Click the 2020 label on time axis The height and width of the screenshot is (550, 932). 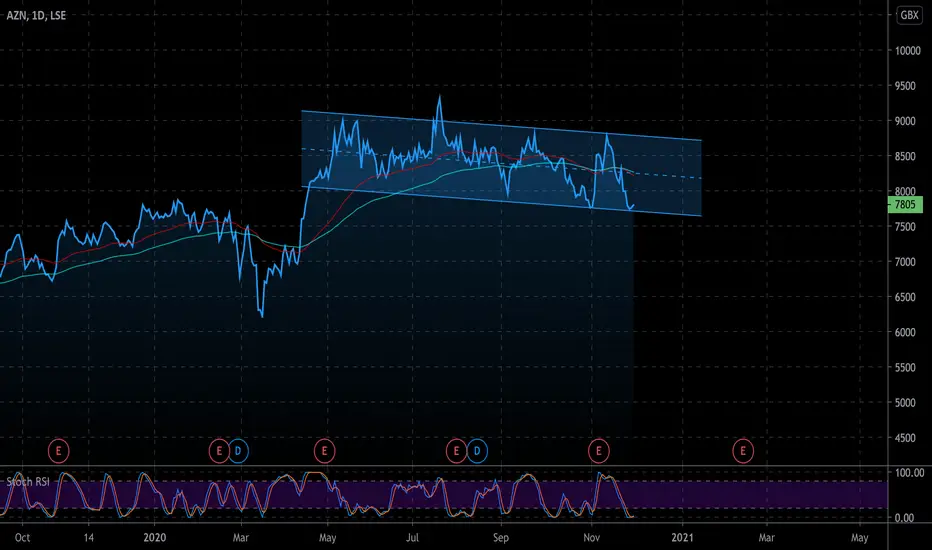[x=155, y=538]
